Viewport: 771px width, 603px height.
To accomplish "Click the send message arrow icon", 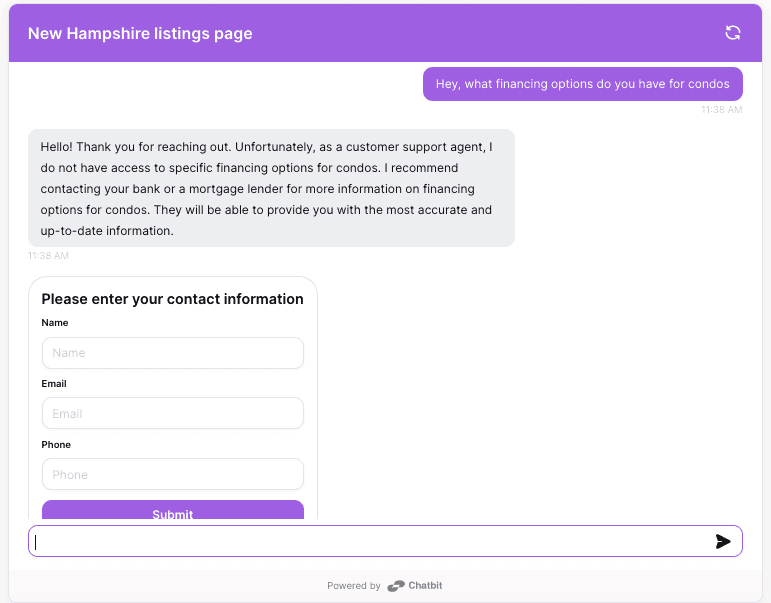I will point(723,541).
